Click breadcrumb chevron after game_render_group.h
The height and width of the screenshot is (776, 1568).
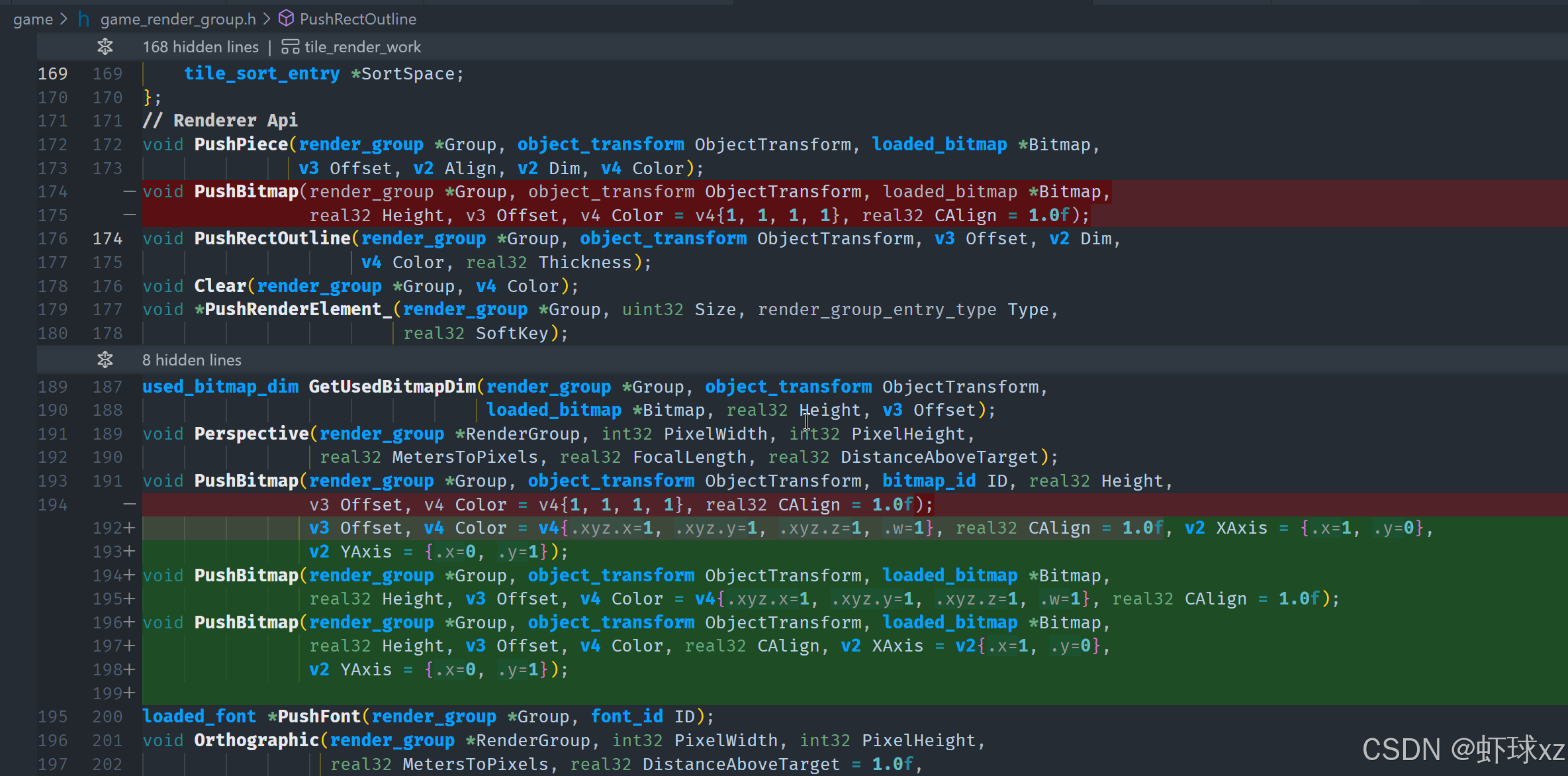(267, 19)
